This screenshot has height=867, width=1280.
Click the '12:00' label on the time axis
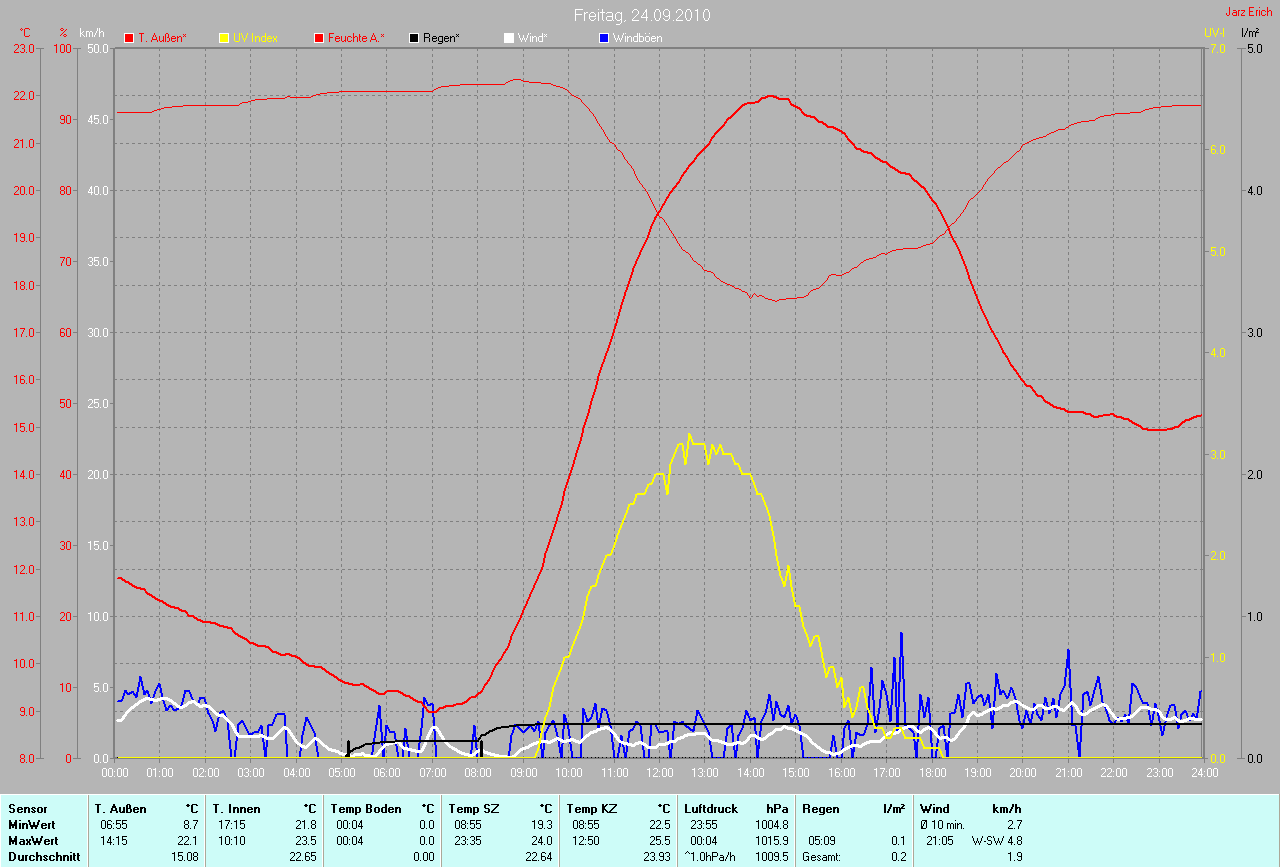pos(659,773)
